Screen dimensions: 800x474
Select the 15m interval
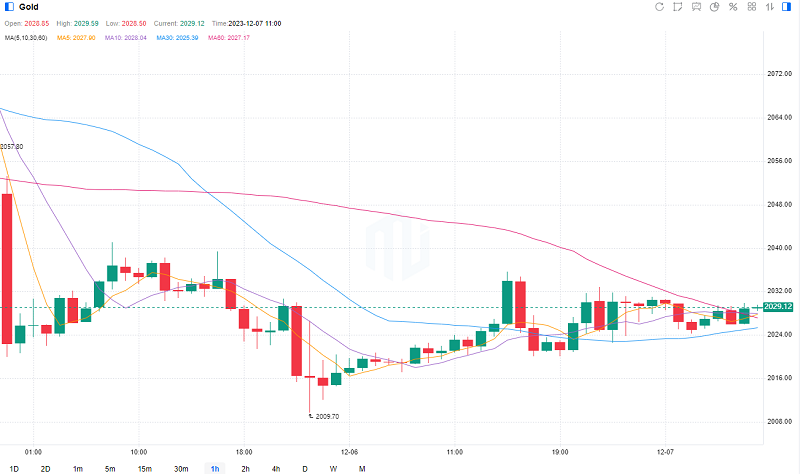tap(145, 468)
